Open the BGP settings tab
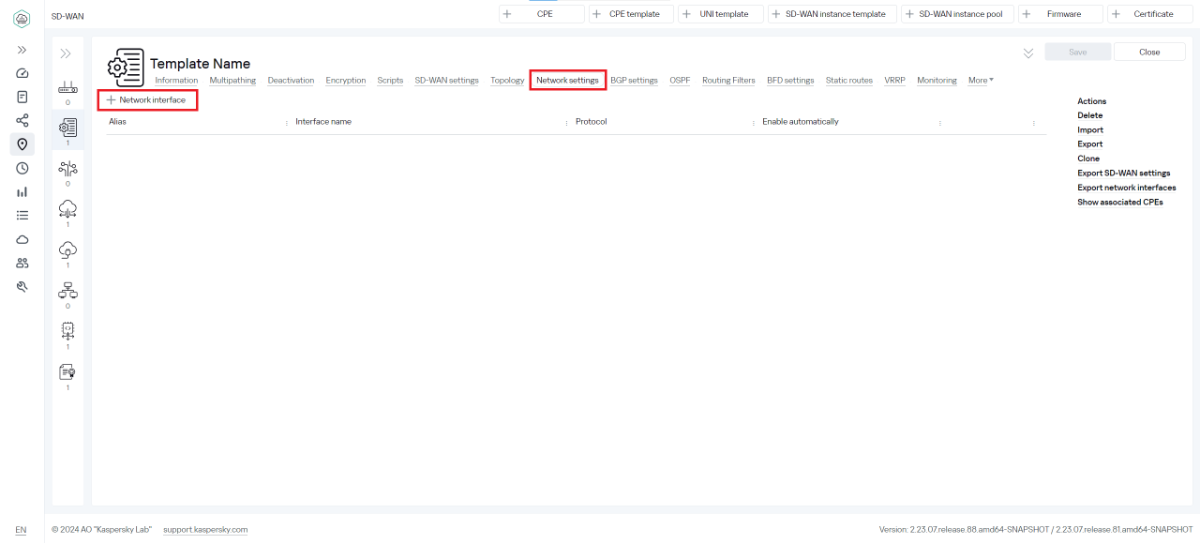 click(x=634, y=80)
